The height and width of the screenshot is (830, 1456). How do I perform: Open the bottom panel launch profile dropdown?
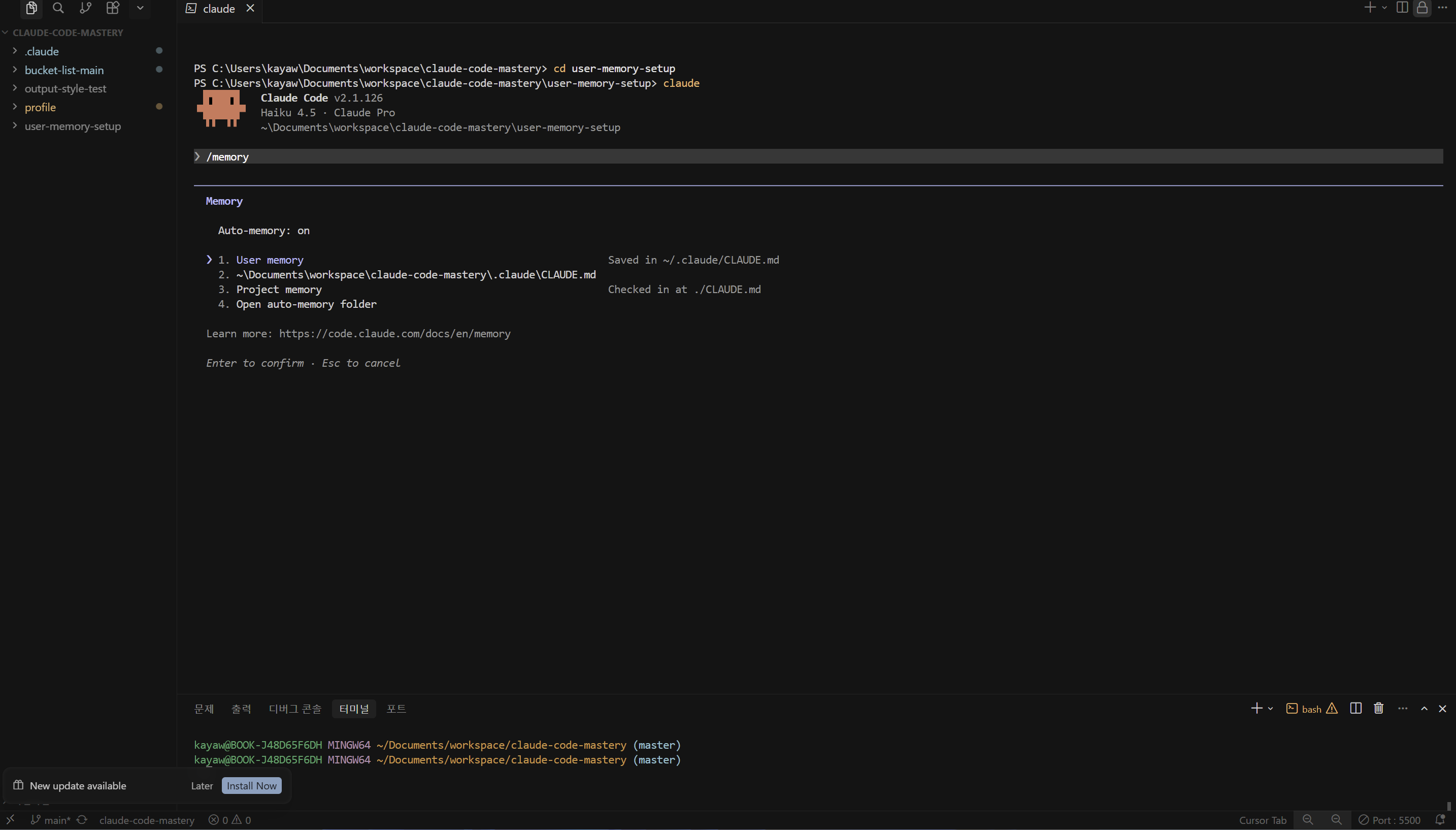pyautogui.click(x=1270, y=709)
